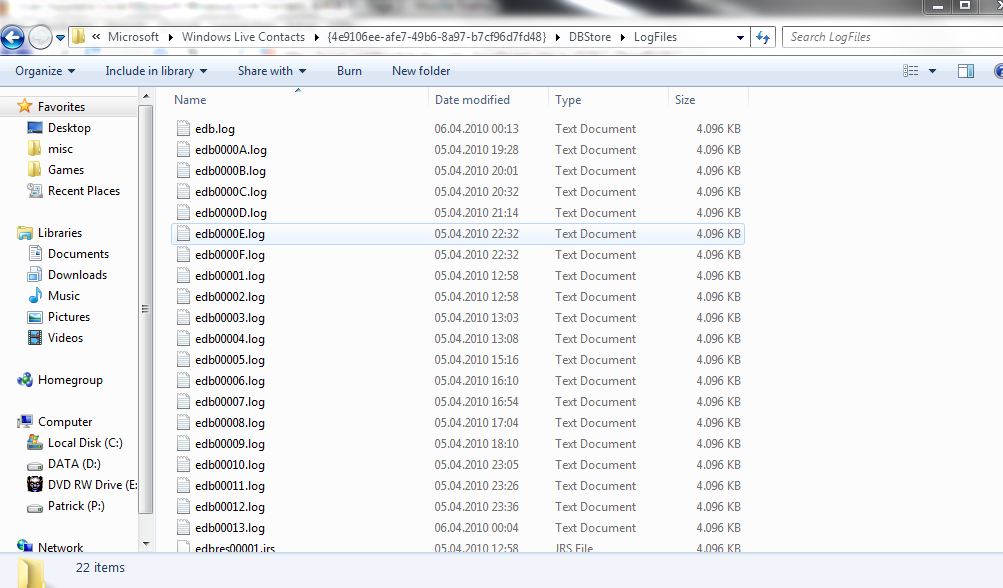The image size is (1003, 588).
Task: Open the Organize menu
Action: coord(45,71)
